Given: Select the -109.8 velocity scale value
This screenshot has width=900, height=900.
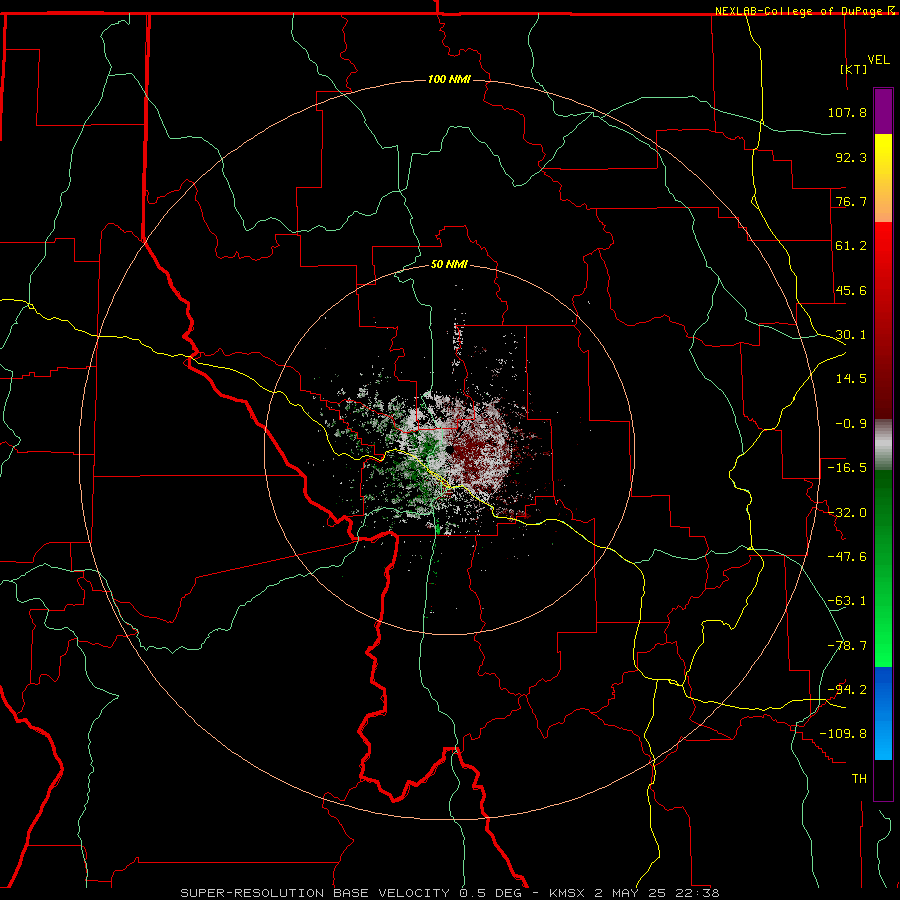Looking at the screenshot, I should [843, 734].
